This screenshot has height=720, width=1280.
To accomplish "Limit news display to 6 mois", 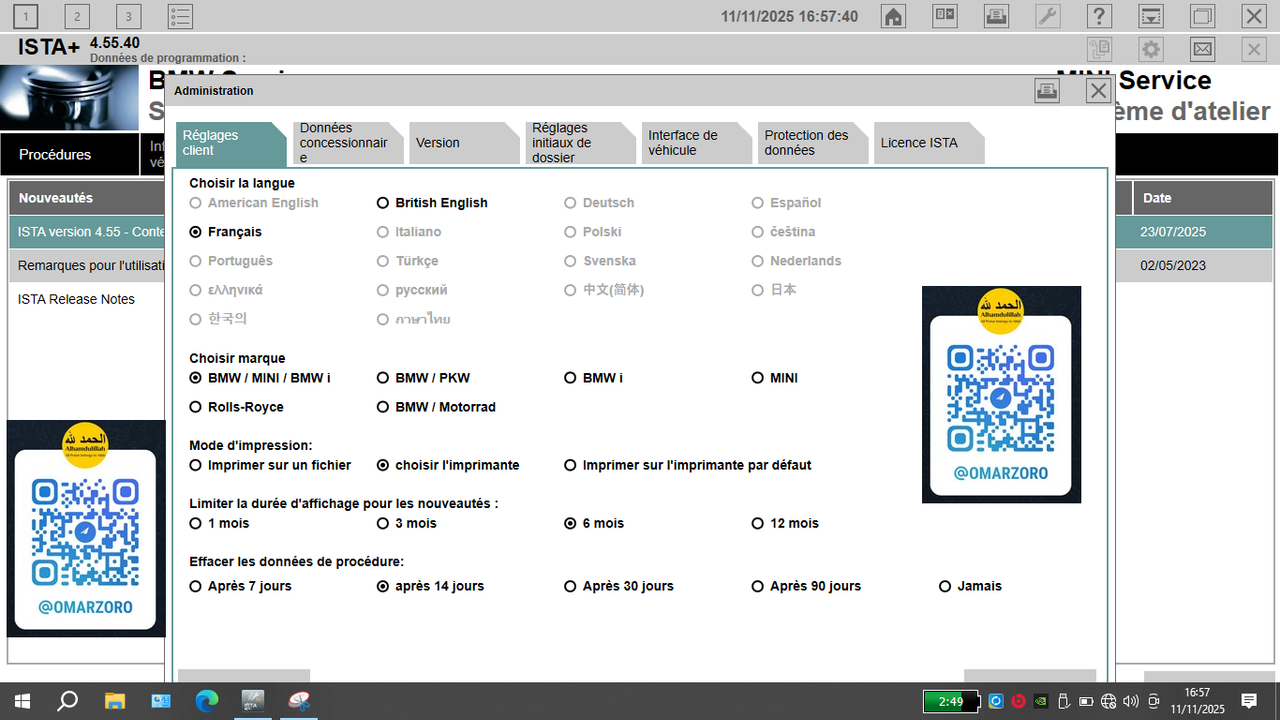I will [594, 523].
